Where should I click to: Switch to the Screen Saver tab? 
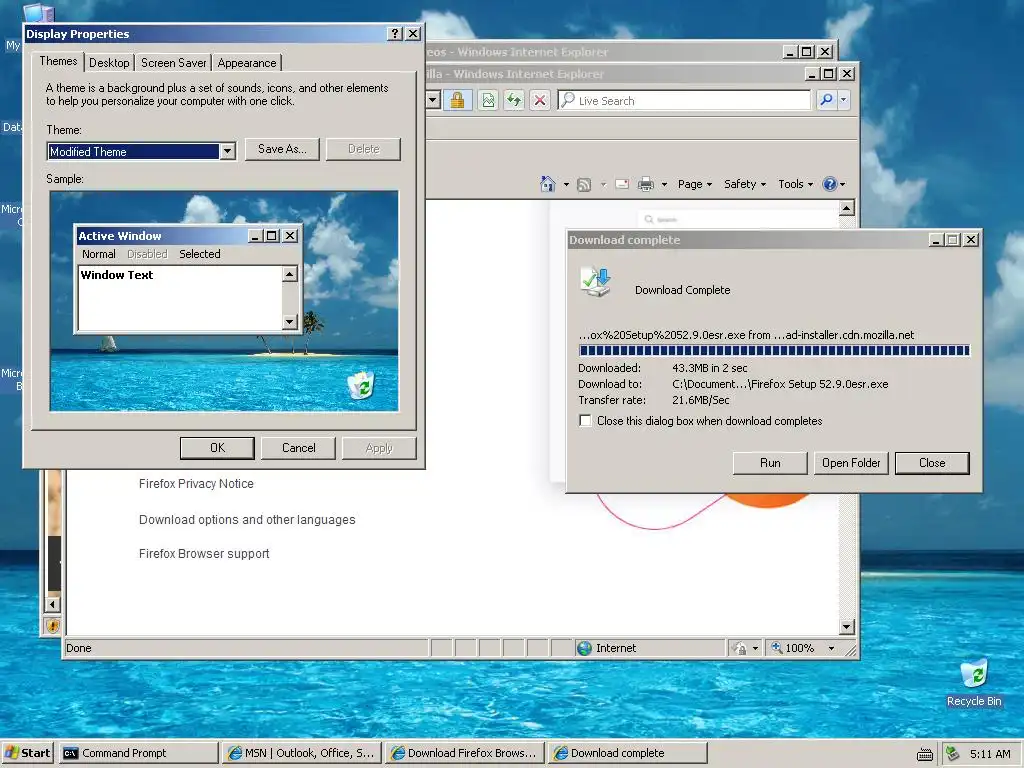click(174, 63)
